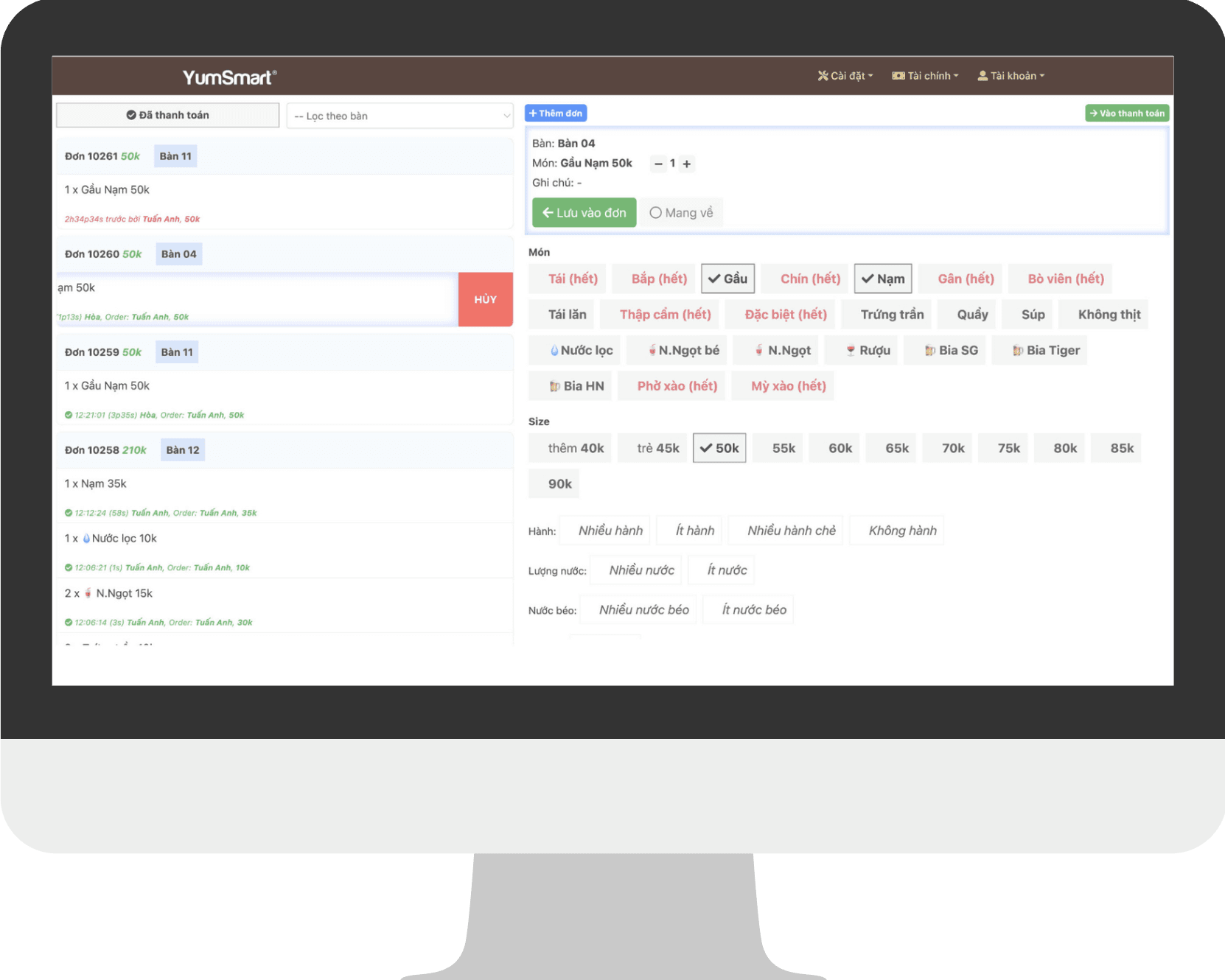Screen dimensions: 1225x980
Task: Deselect the 50k size option
Action: 719,448
